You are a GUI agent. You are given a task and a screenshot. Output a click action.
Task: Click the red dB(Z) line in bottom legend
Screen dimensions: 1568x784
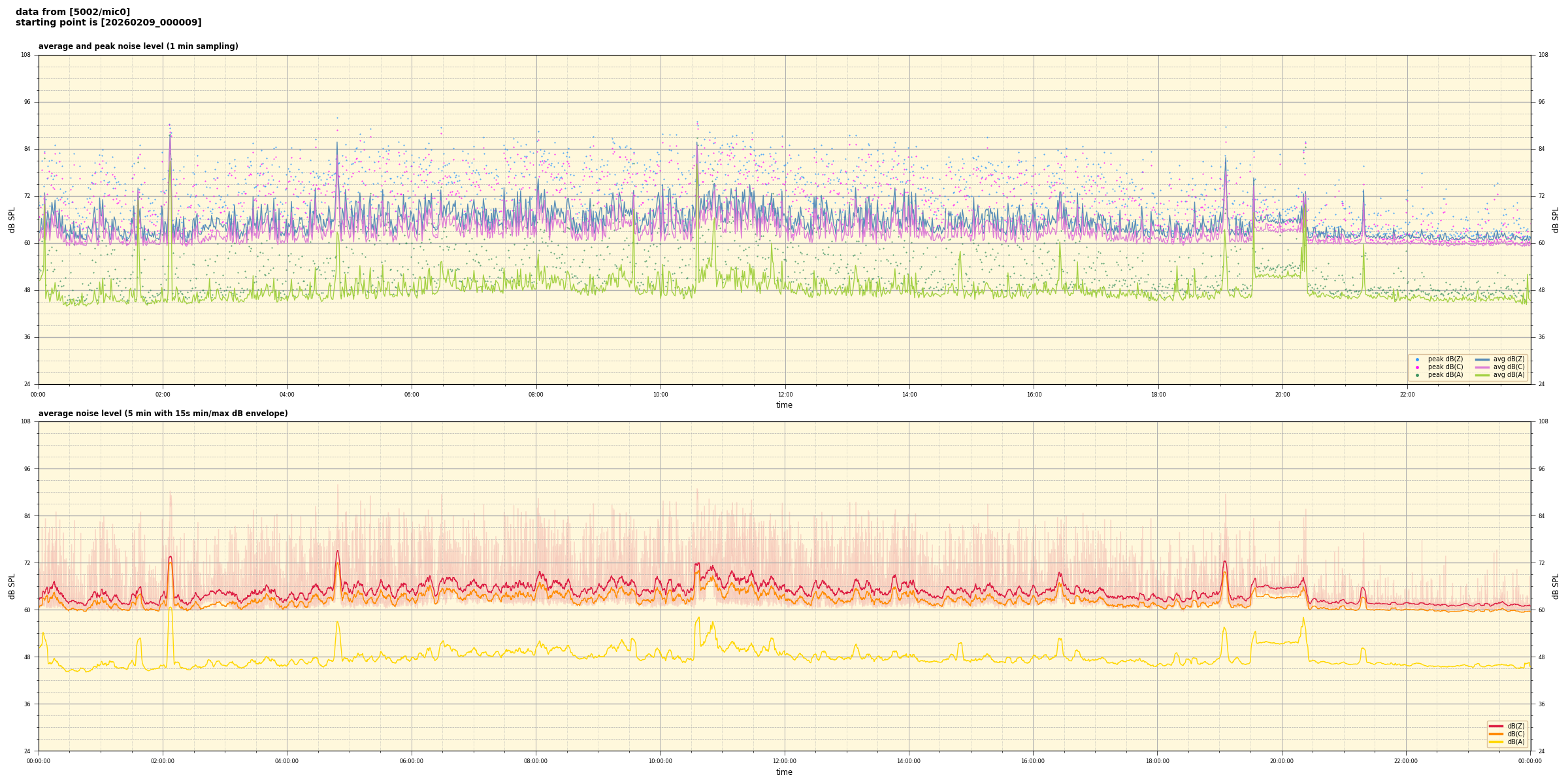tap(1496, 726)
